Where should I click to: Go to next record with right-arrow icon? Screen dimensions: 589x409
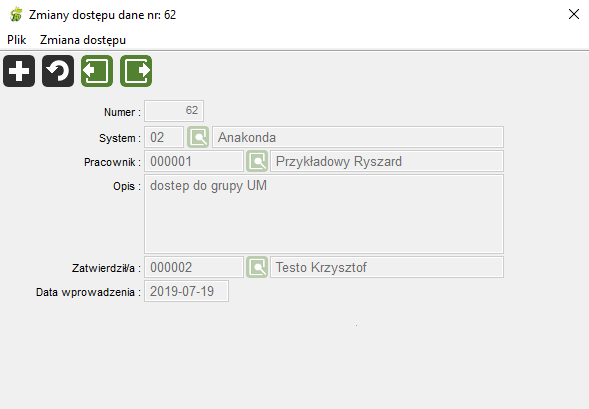point(136,71)
